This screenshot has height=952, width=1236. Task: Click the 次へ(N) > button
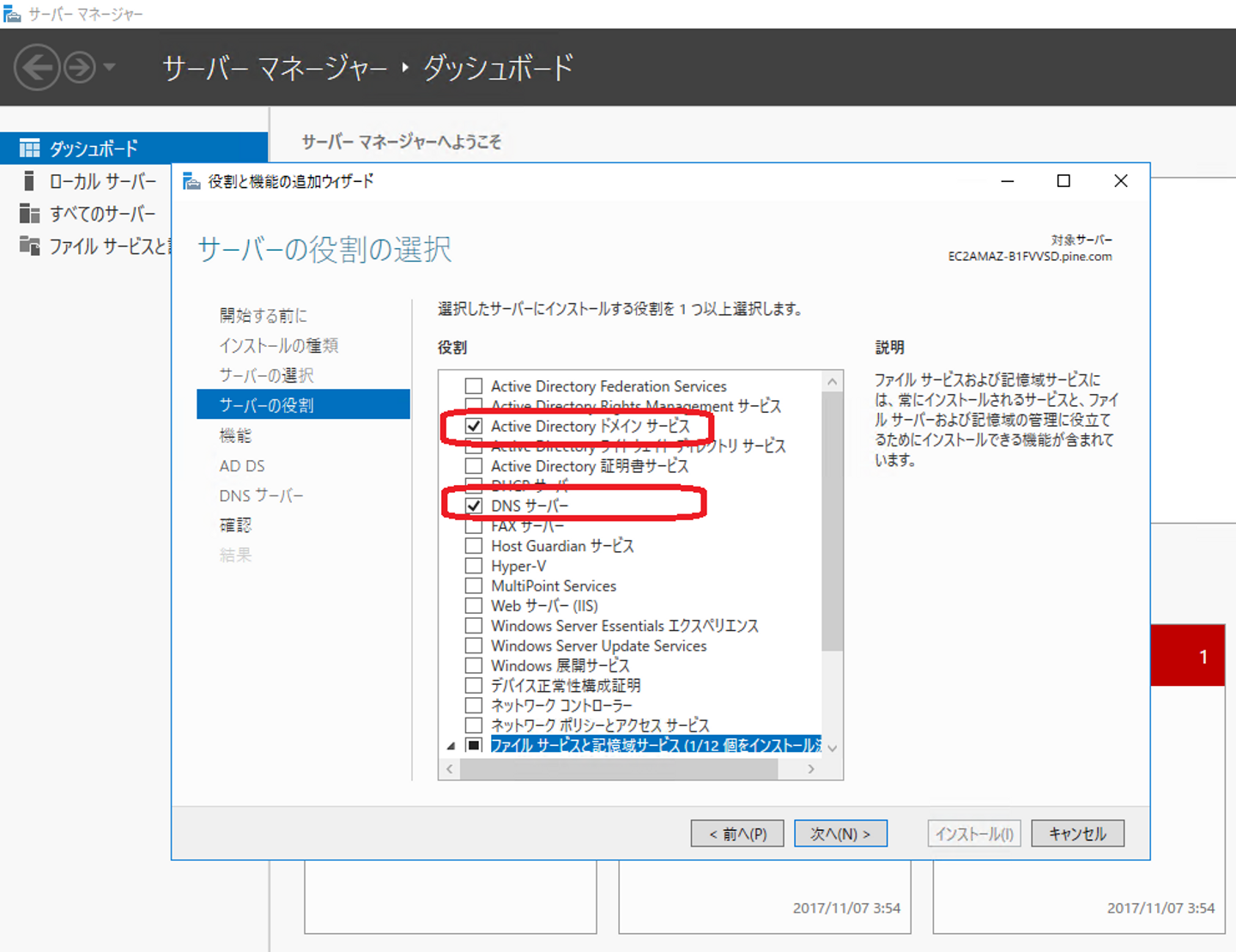(x=840, y=834)
